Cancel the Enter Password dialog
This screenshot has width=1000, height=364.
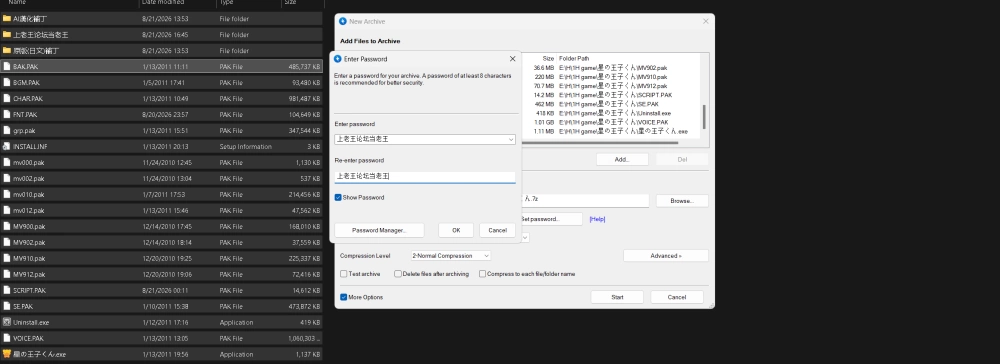tap(497, 230)
